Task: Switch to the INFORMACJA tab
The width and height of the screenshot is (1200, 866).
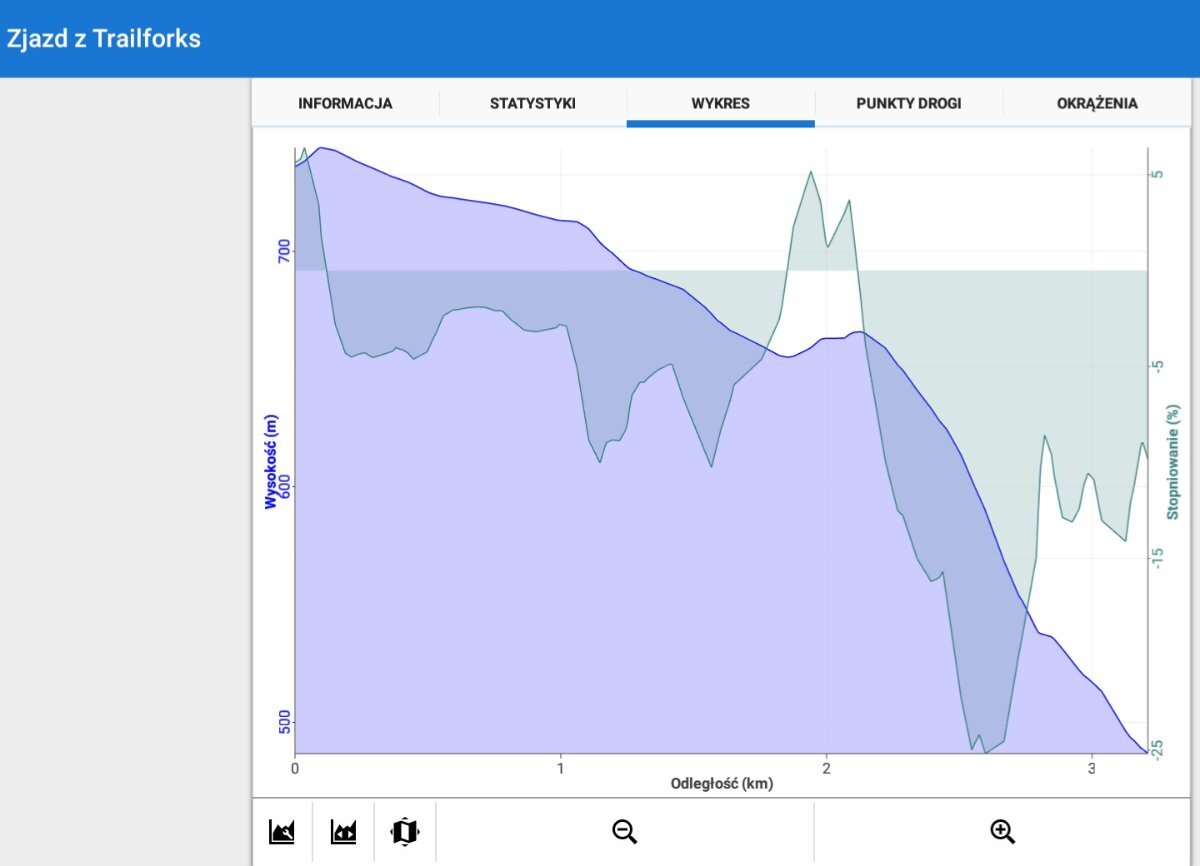Action: point(345,103)
